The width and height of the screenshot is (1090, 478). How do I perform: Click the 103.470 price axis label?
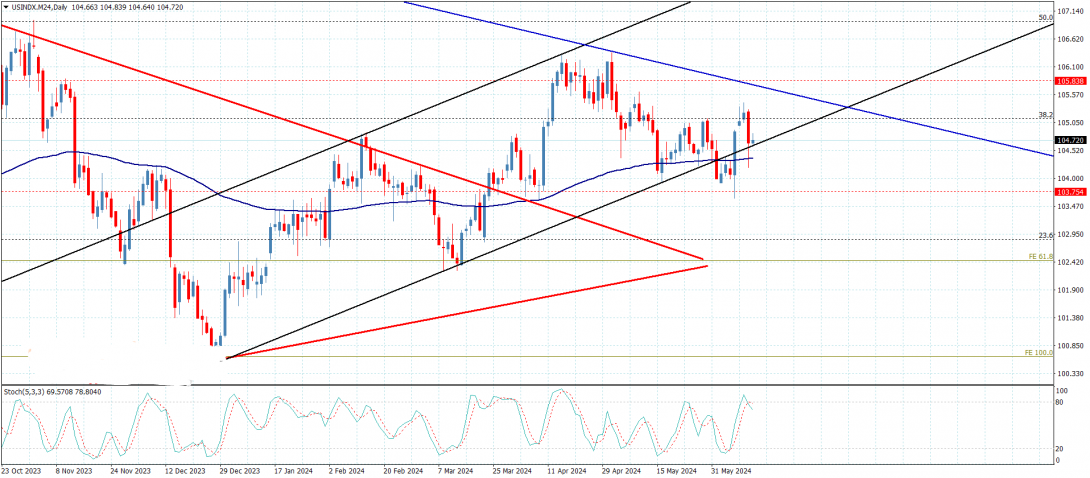(1071, 206)
